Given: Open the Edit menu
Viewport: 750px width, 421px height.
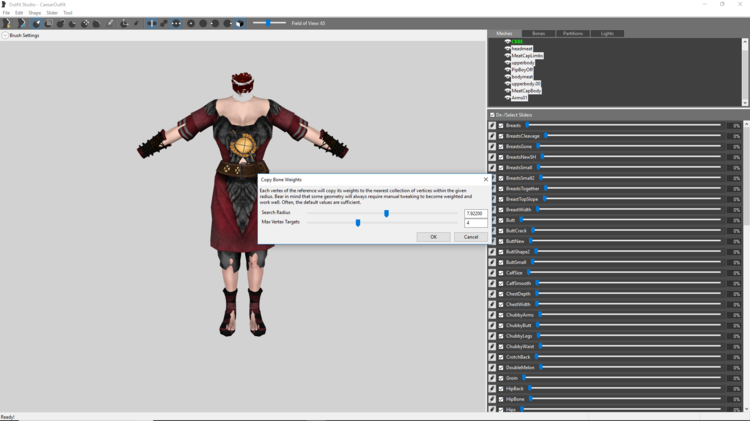Looking at the screenshot, I should tap(19, 13).
